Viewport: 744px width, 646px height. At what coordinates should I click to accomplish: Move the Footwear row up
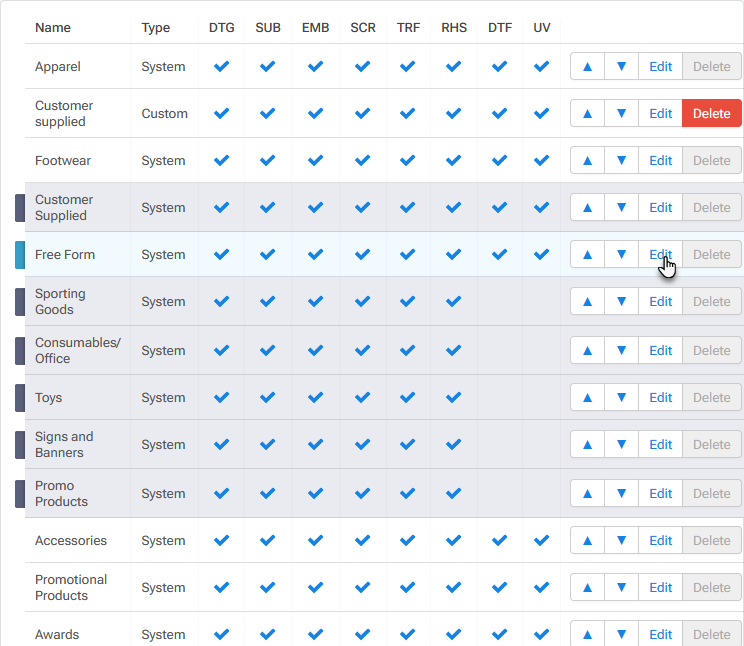(587, 160)
